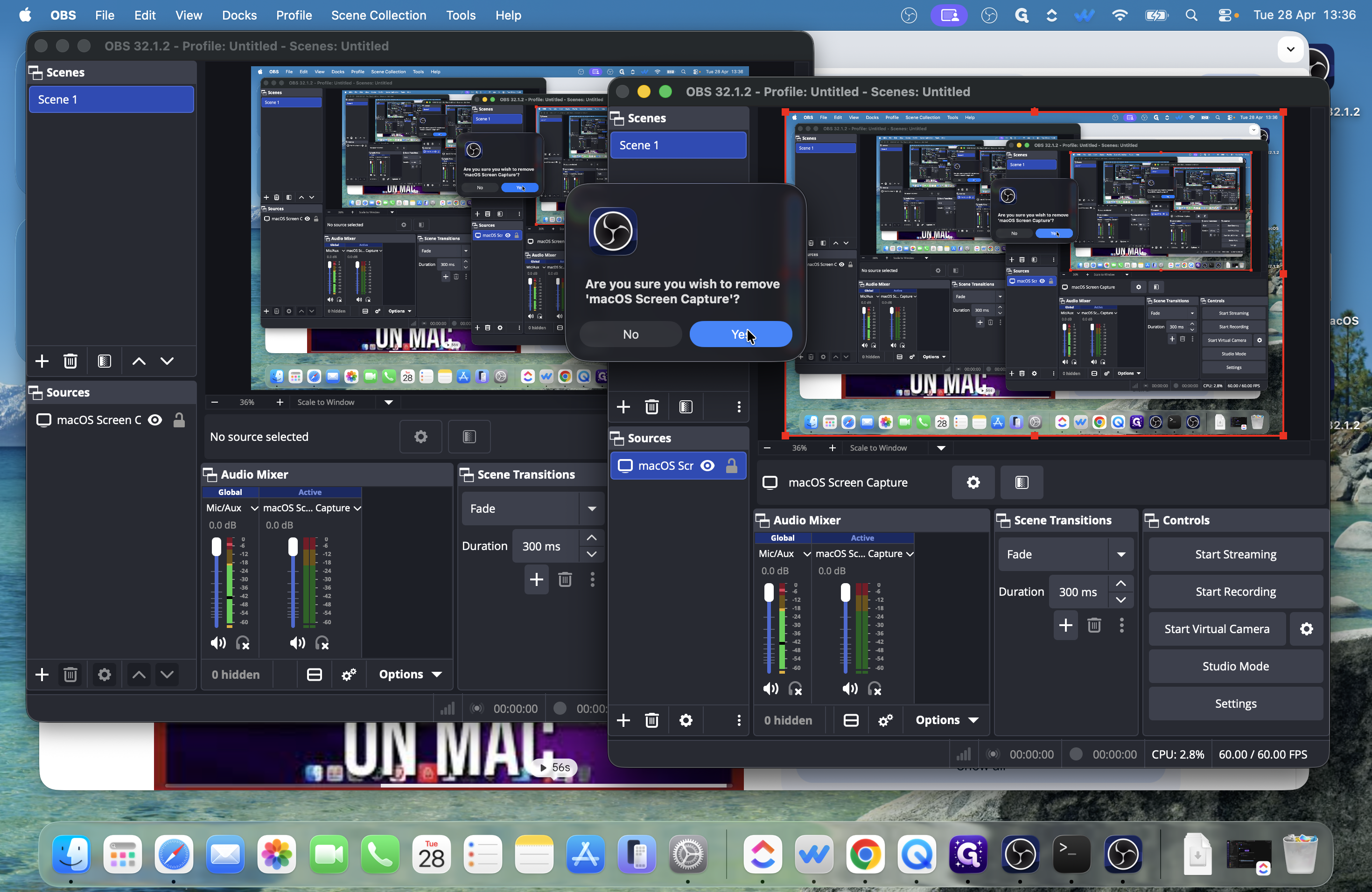This screenshot has width=1372, height=892.
Task: Open the File menu
Action: [105, 15]
